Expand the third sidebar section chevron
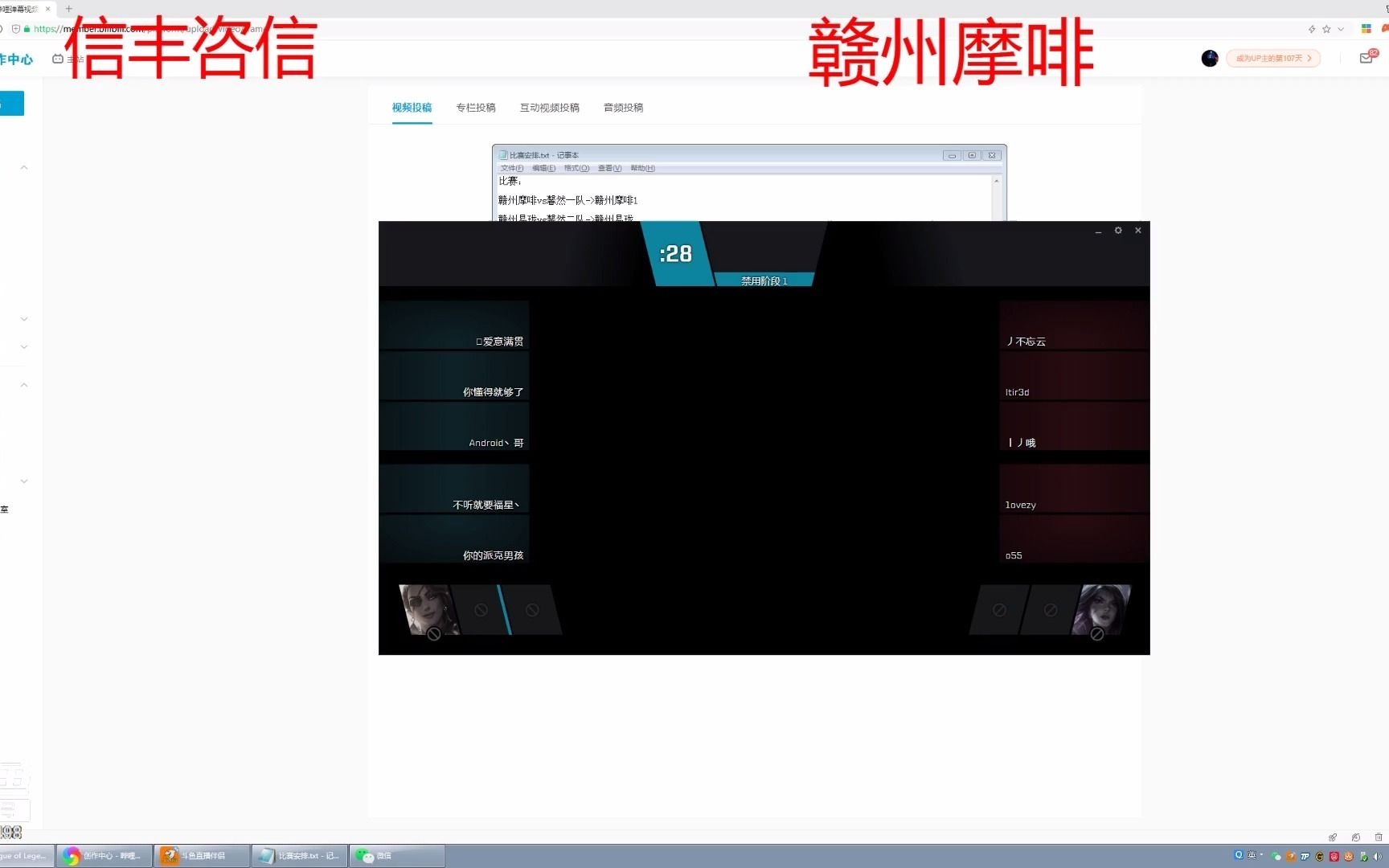 tap(24, 347)
